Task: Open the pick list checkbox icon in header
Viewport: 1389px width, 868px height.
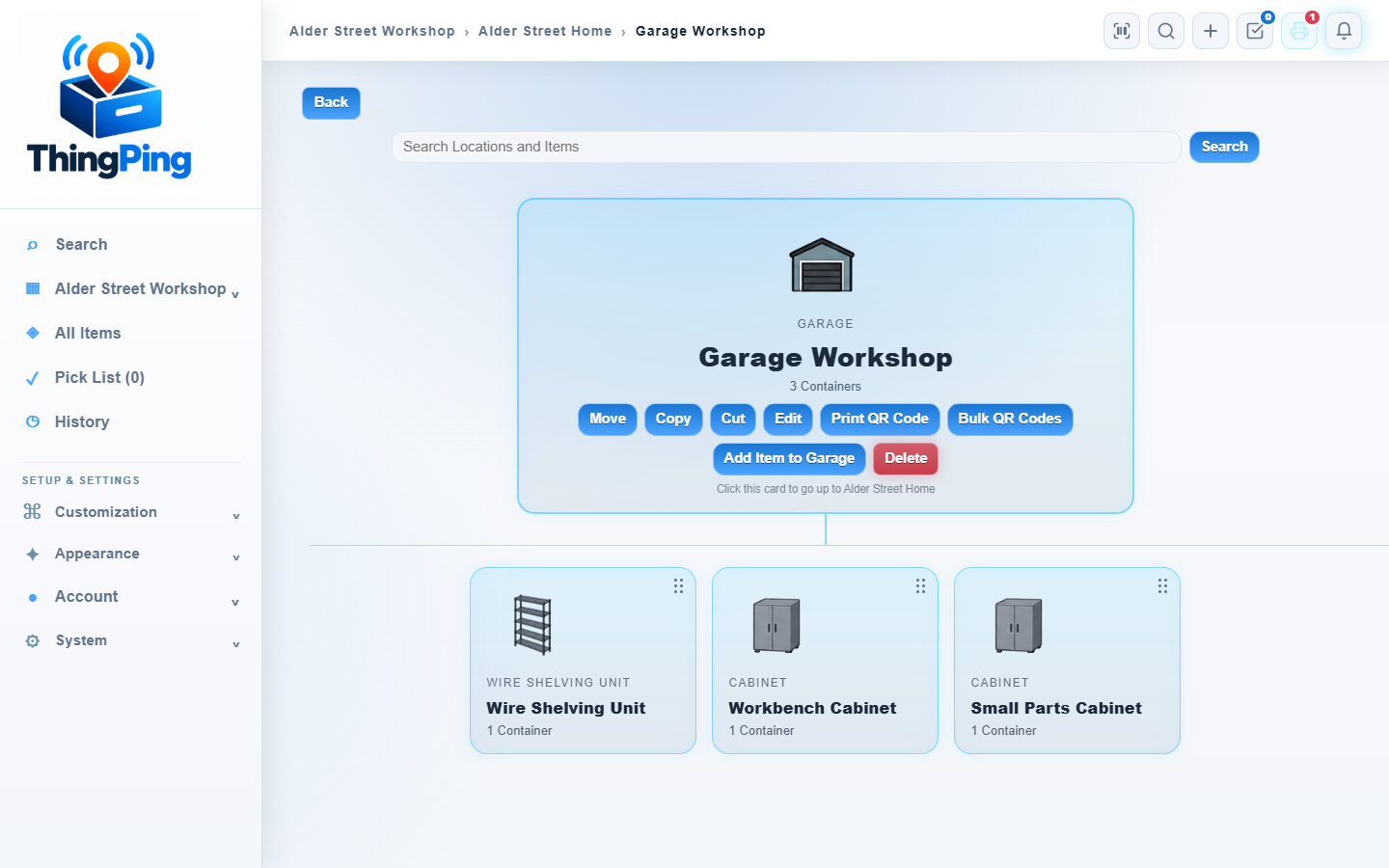Action: [1255, 31]
